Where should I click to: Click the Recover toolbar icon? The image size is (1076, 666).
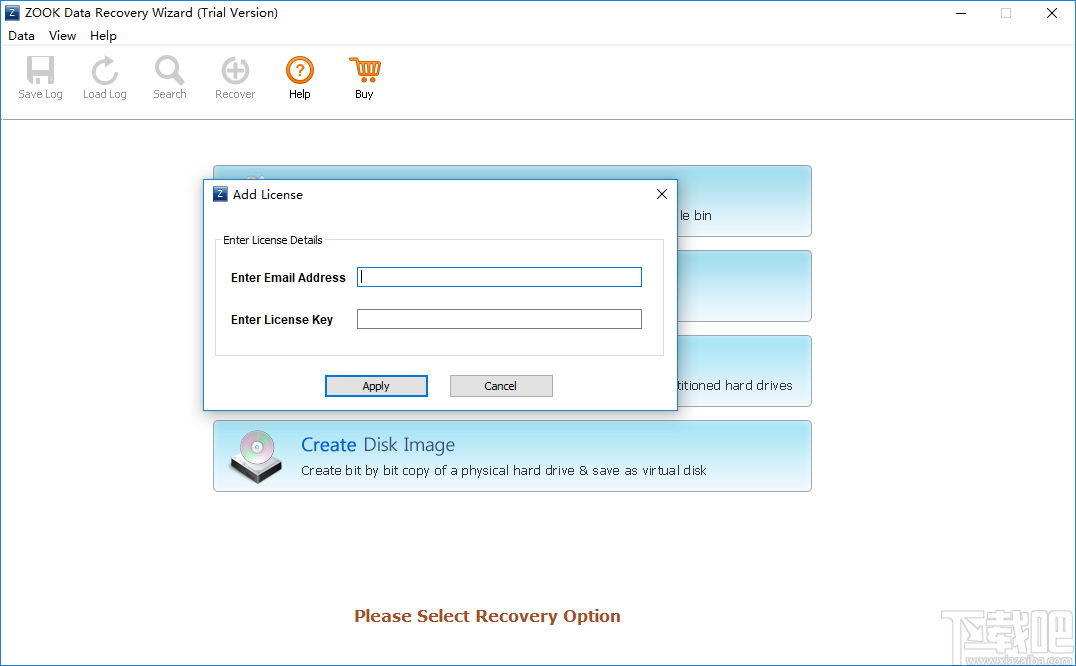point(235,70)
